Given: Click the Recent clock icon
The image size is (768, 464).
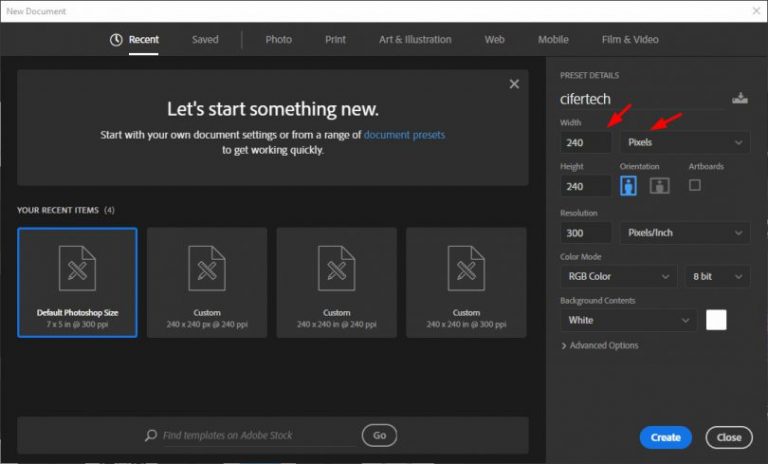Looking at the screenshot, I should (116, 40).
